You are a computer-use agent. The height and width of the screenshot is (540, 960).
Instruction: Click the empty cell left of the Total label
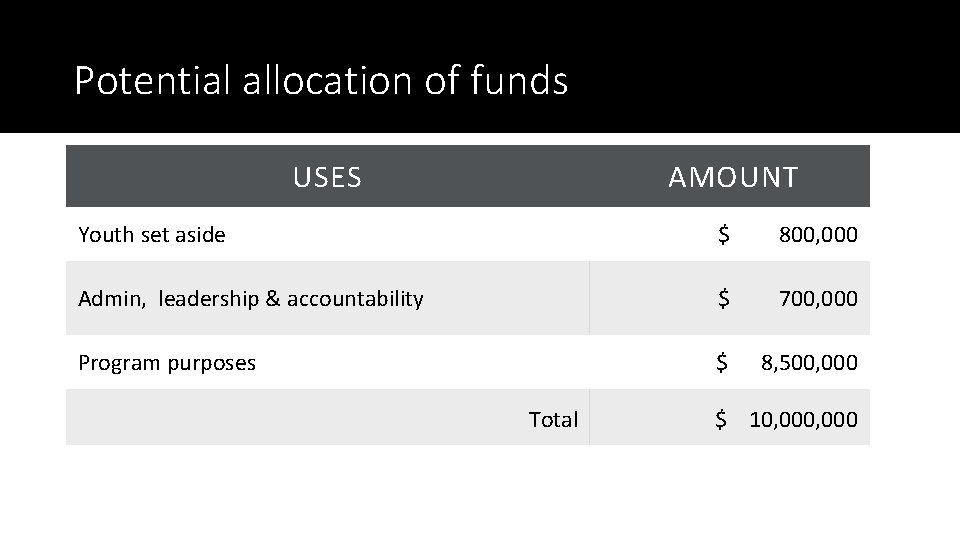[290, 418]
